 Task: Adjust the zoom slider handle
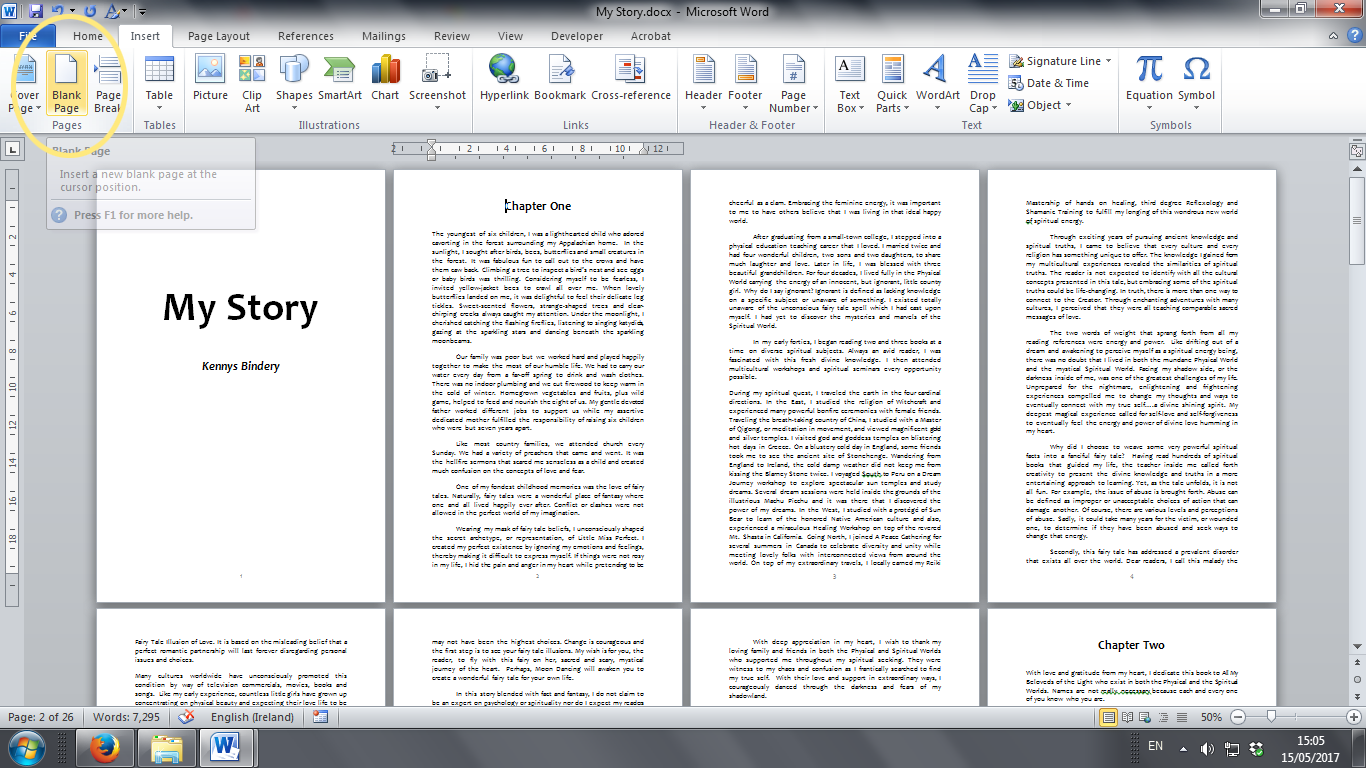(1270, 718)
